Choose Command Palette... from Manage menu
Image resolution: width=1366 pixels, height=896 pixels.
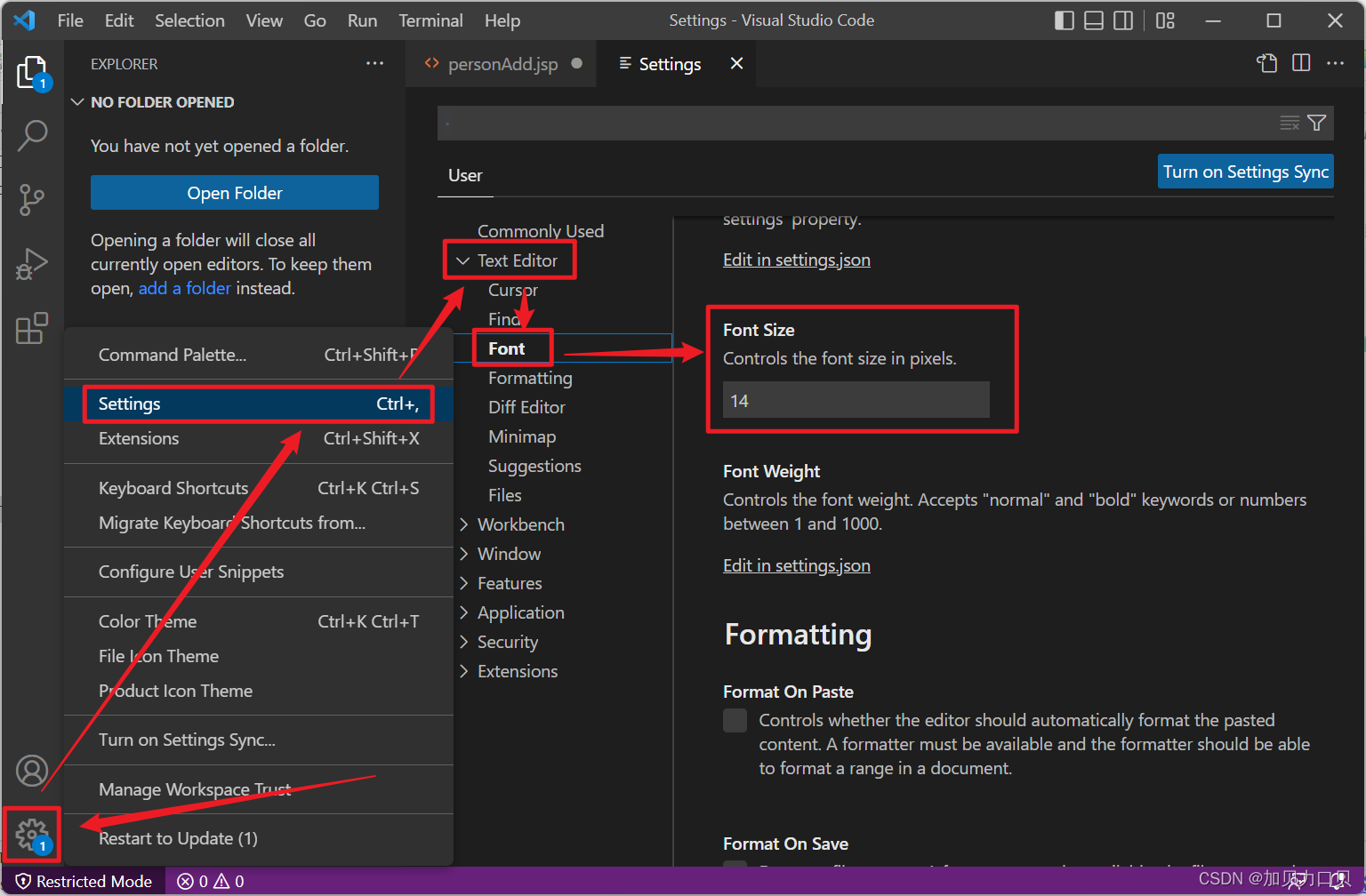(x=258, y=355)
